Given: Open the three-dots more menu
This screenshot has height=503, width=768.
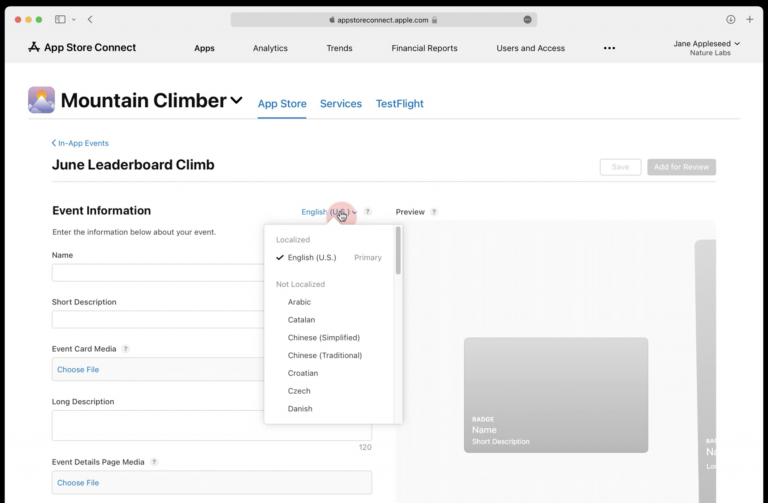Looking at the screenshot, I should pyautogui.click(x=609, y=48).
